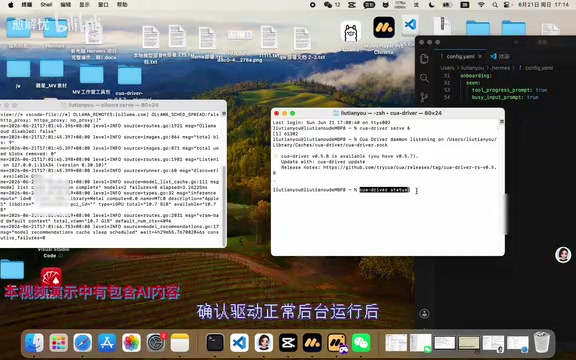The height and width of the screenshot is (360, 576).
Task: Open the 显示 menu
Action: point(84,4)
